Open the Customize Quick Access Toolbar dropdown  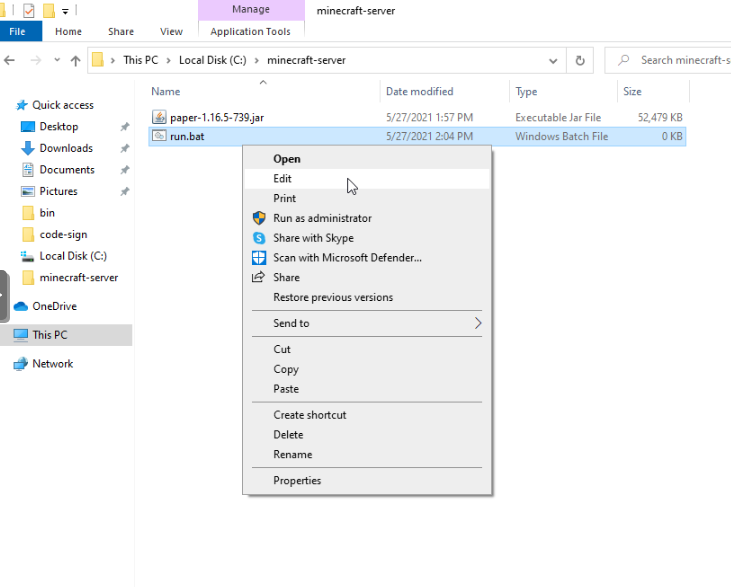coord(65,11)
